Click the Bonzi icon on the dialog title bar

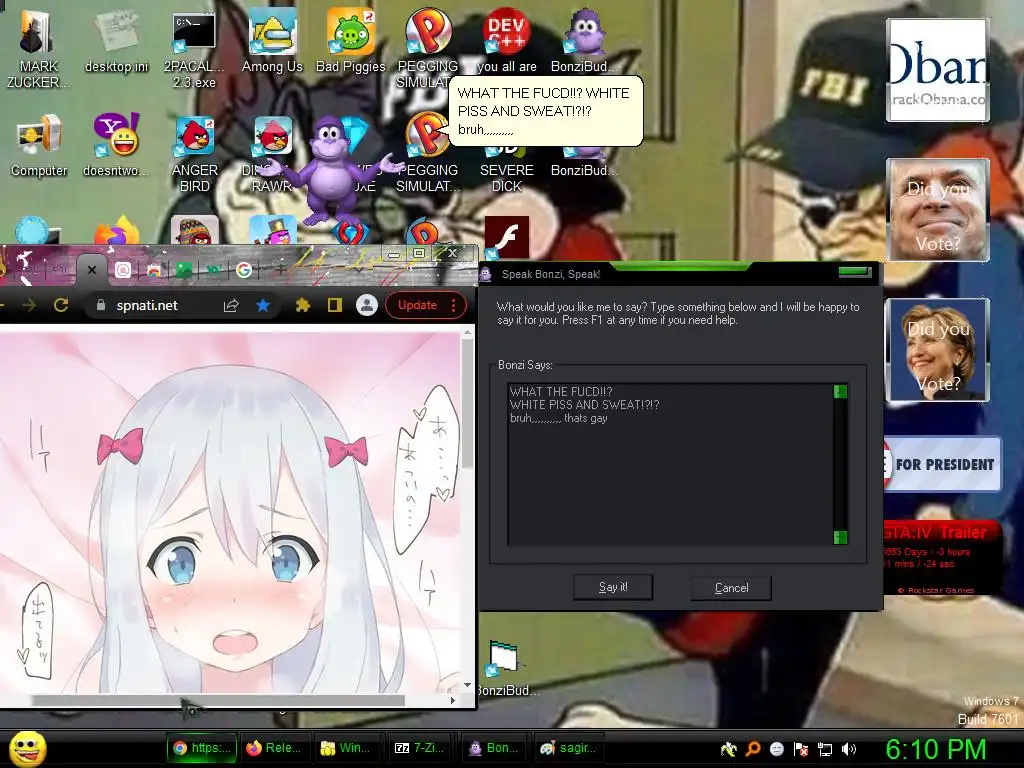coord(486,274)
